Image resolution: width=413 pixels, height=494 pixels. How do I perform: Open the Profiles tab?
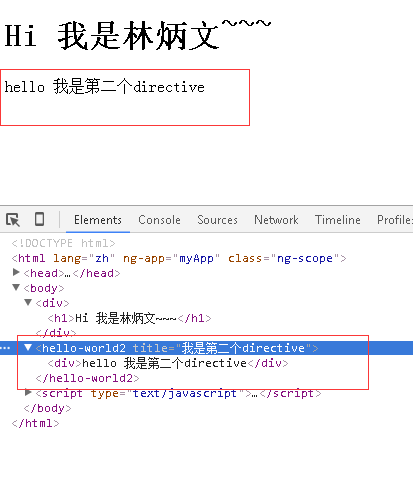pyautogui.click(x=395, y=220)
